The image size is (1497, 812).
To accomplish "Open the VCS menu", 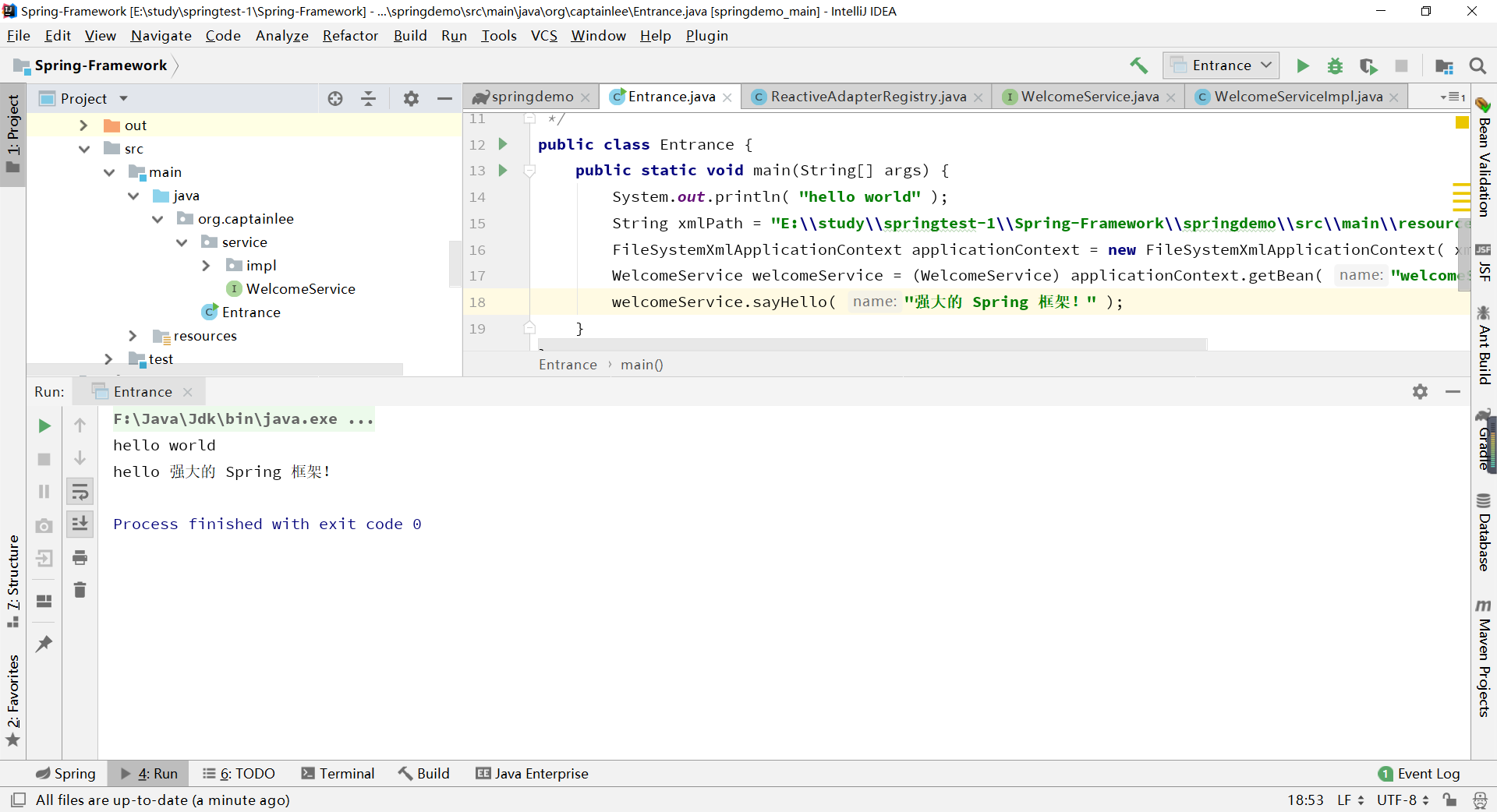I will [543, 36].
